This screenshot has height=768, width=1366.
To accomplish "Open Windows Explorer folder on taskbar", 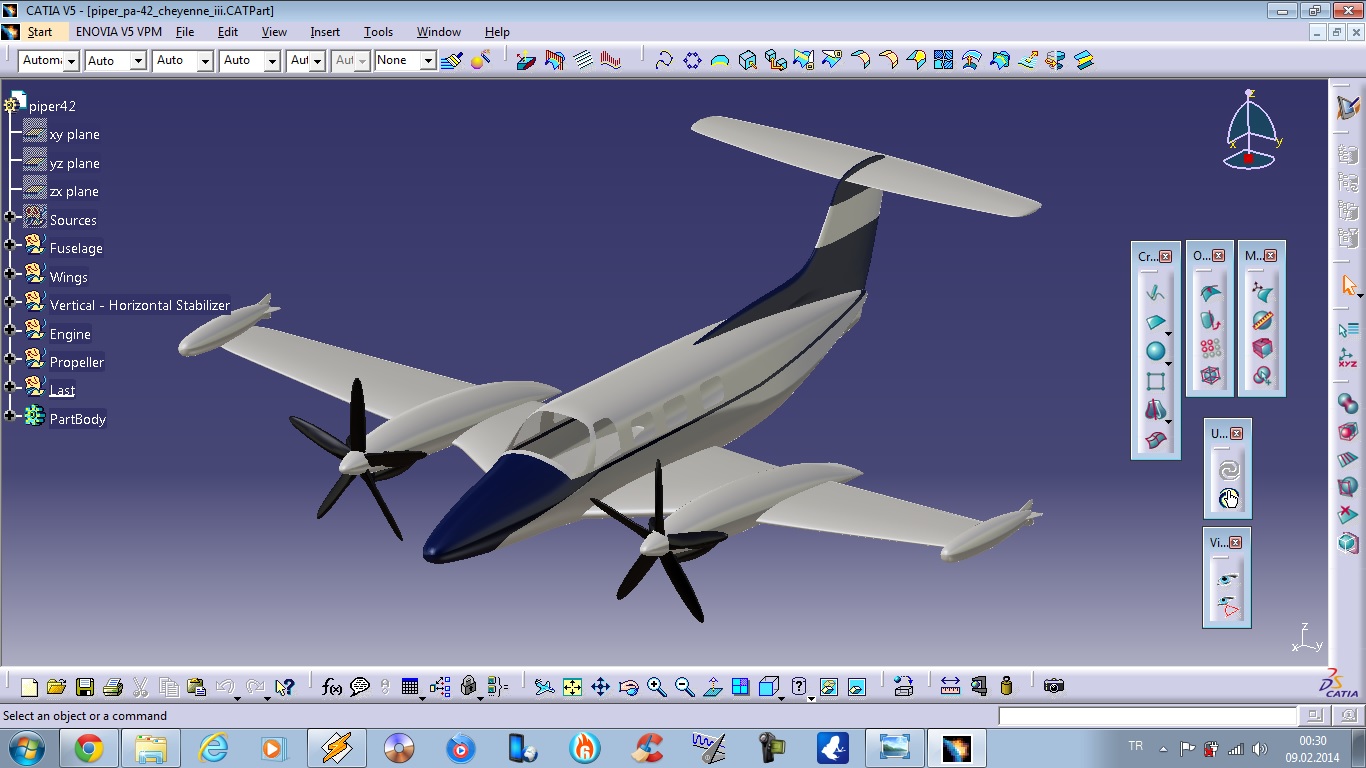I will (151, 748).
